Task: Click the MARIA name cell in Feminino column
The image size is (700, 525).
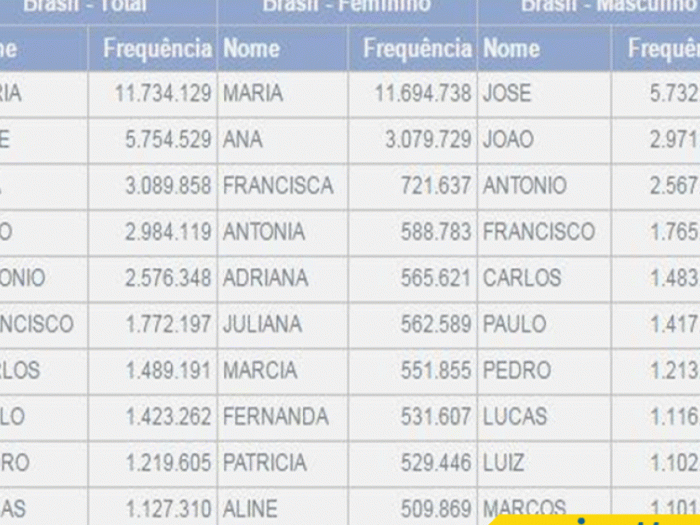Action: 282,94
